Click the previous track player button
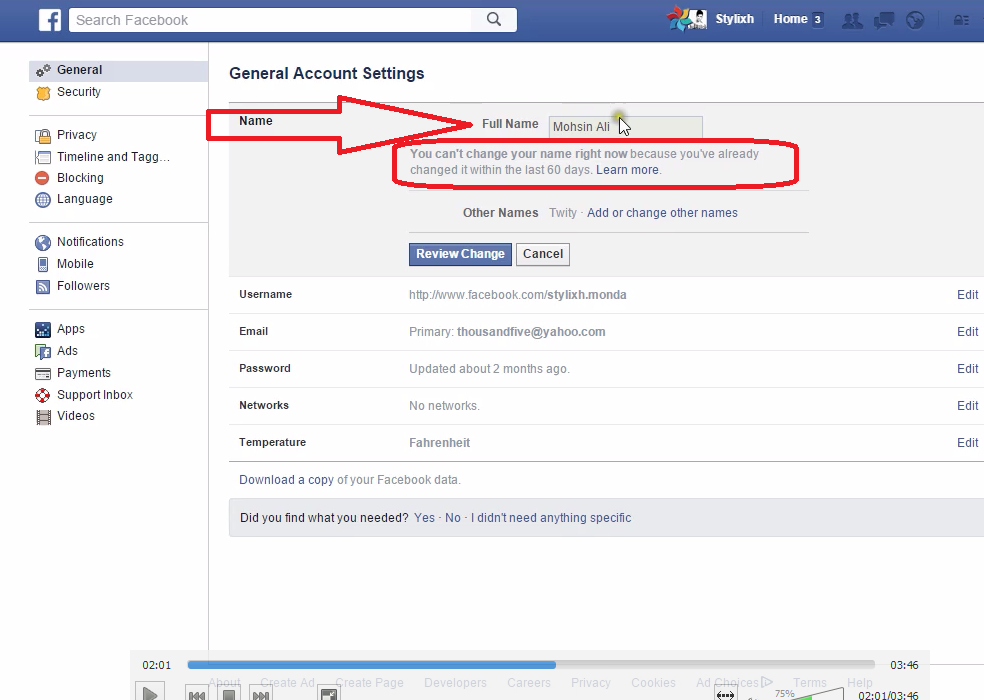 click(x=197, y=694)
